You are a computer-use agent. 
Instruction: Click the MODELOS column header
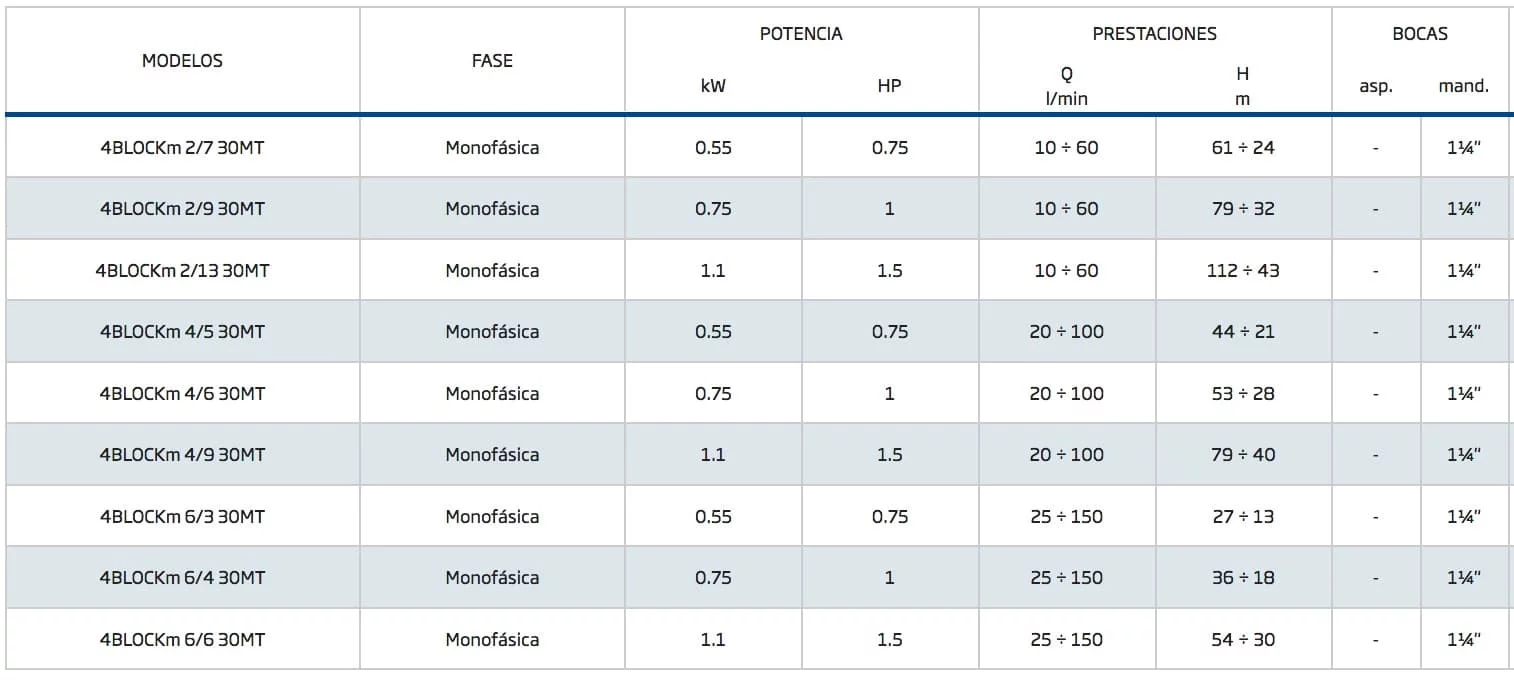[182, 61]
